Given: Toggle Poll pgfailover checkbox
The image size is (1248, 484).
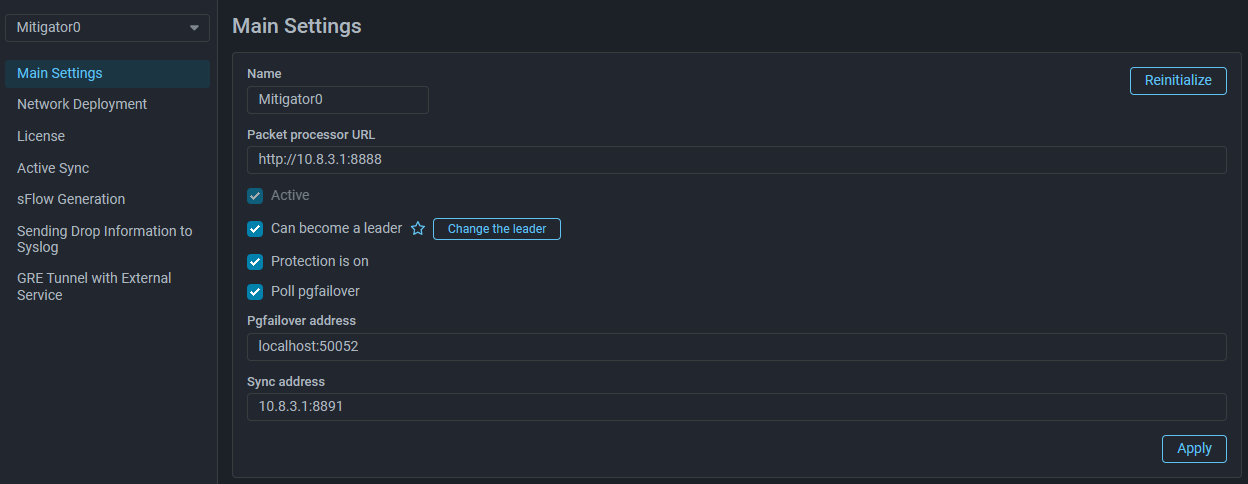Looking at the screenshot, I should point(255,292).
